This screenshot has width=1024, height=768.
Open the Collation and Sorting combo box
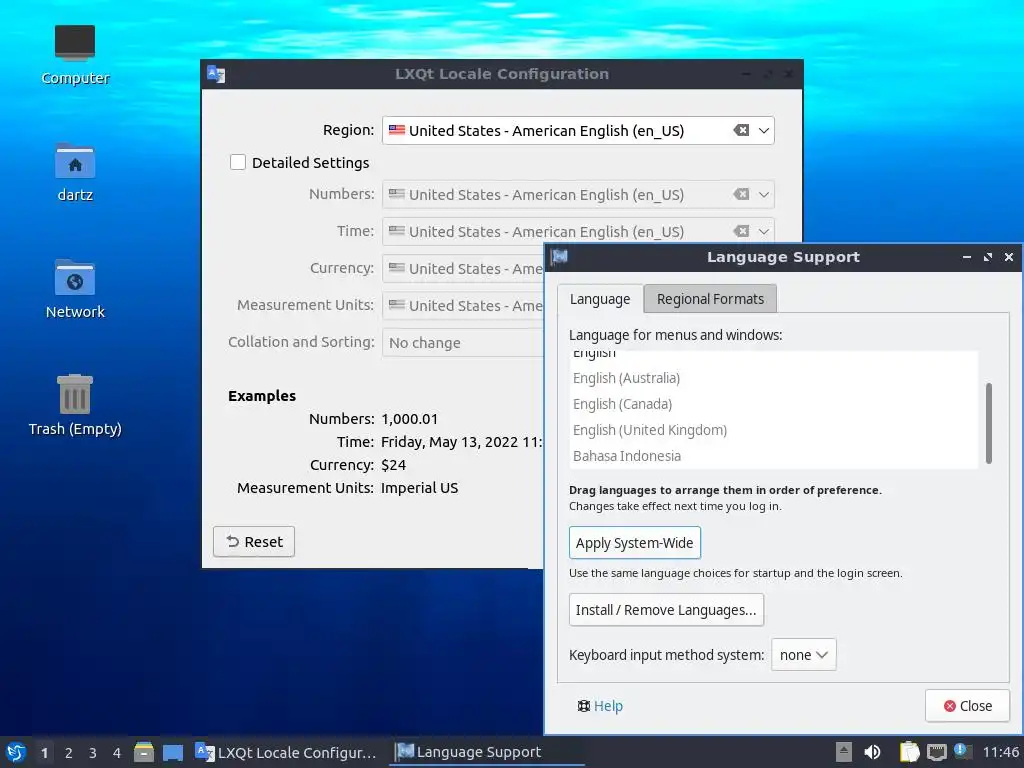(463, 342)
